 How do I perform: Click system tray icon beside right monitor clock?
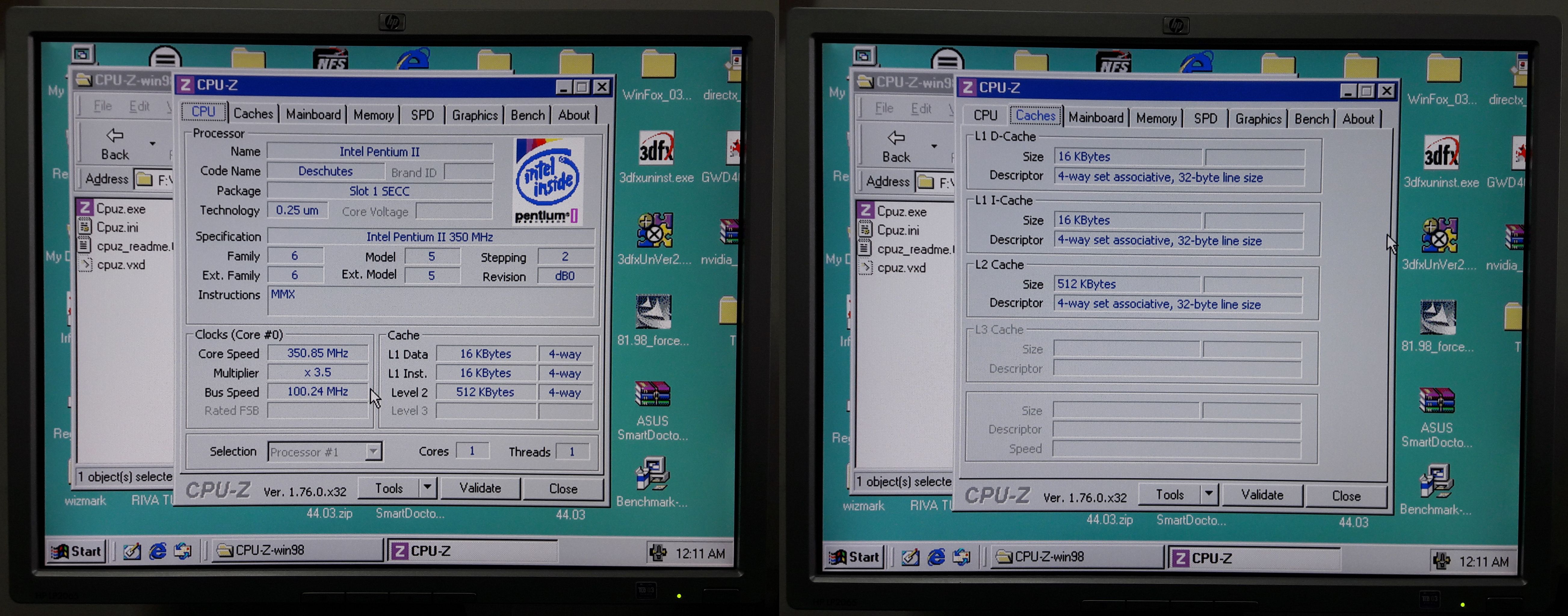tap(1441, 561)
